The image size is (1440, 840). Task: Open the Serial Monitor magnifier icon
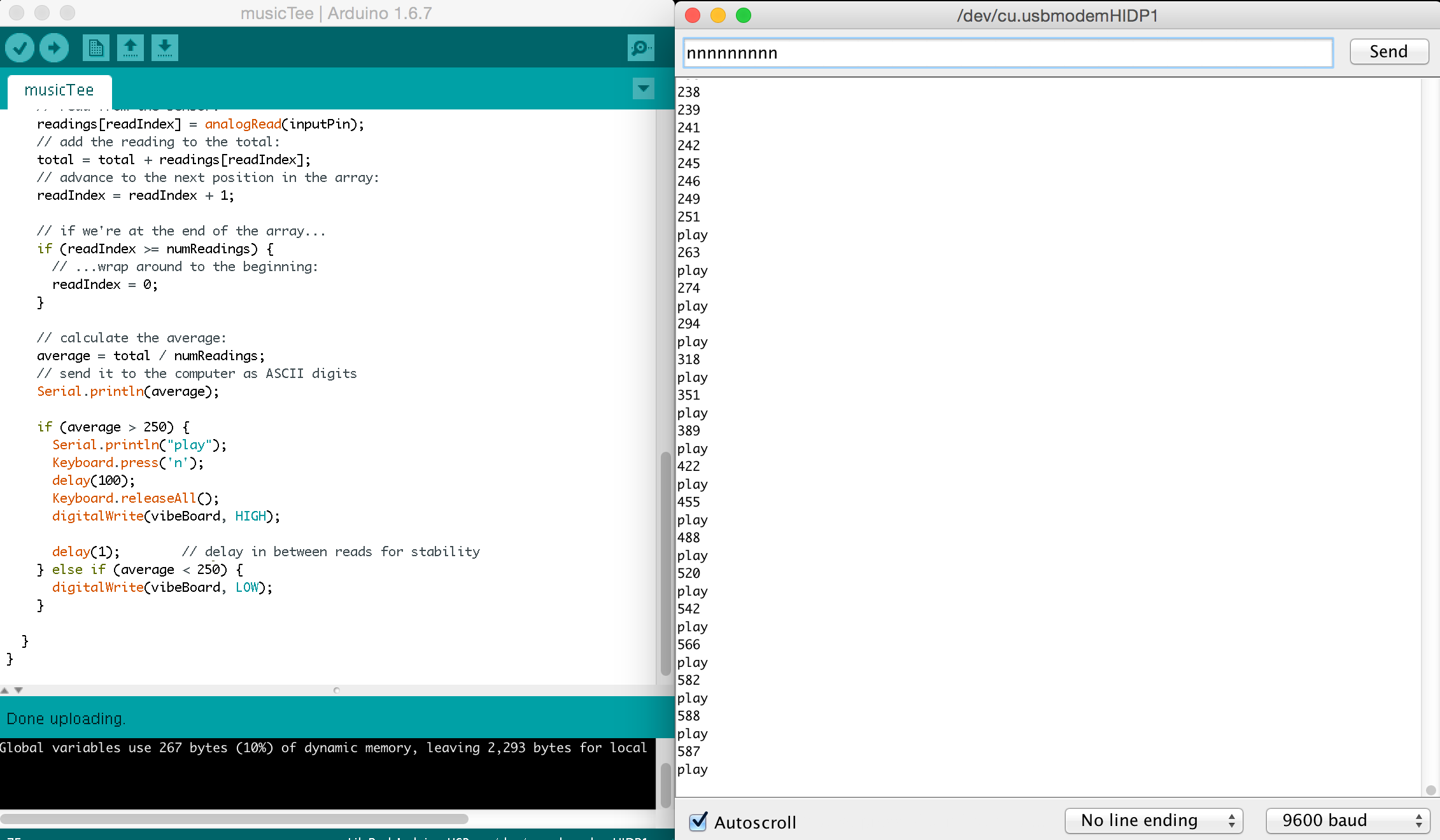640,48
